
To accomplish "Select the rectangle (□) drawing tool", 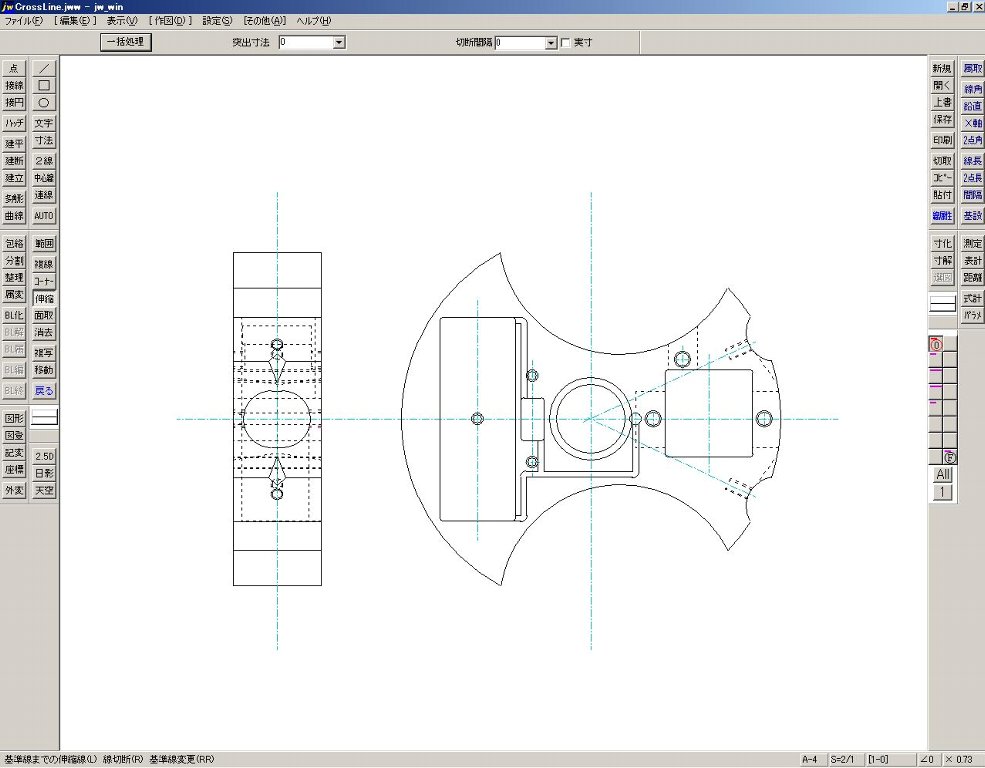I will (x=44, y=85).
